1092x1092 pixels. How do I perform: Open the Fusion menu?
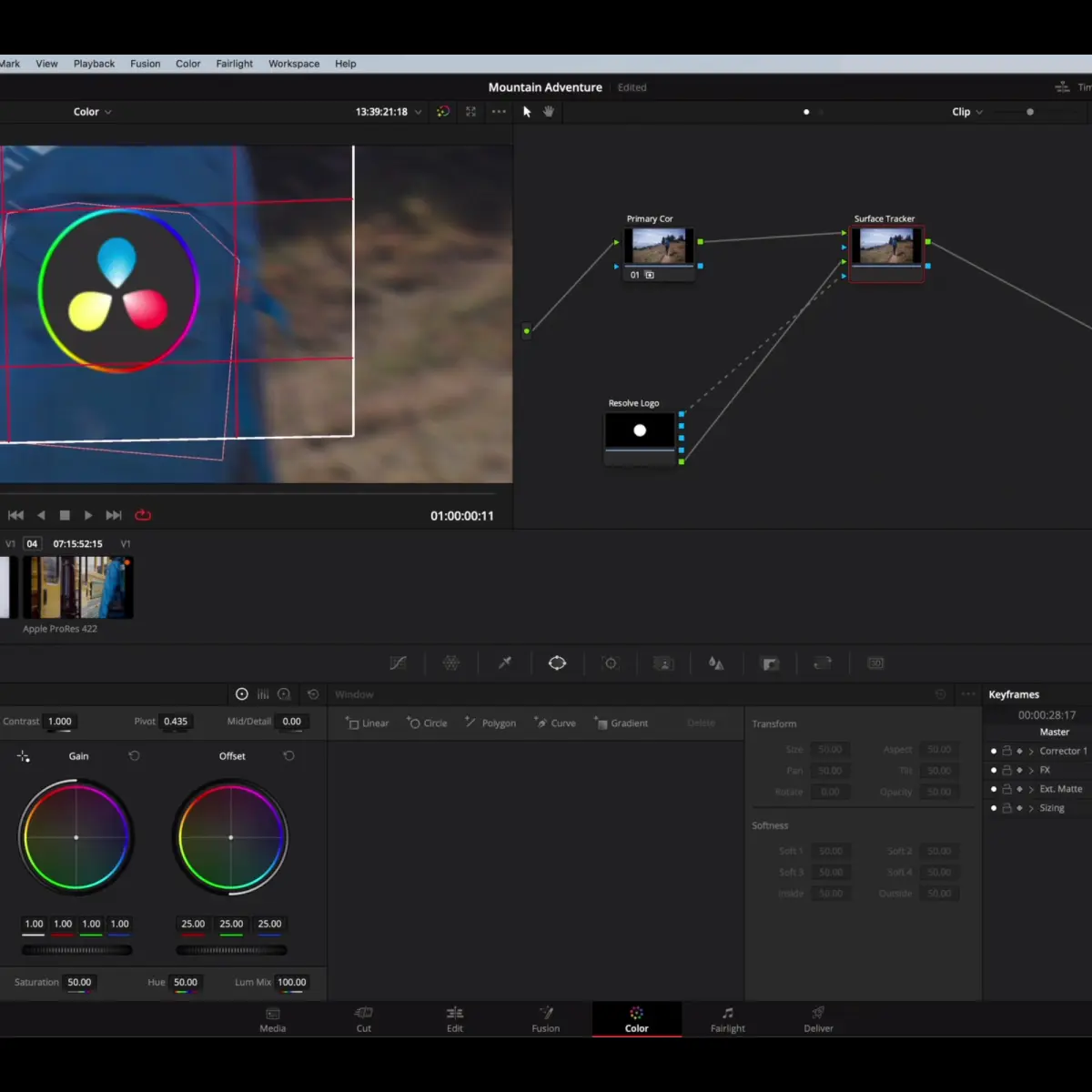145,64
